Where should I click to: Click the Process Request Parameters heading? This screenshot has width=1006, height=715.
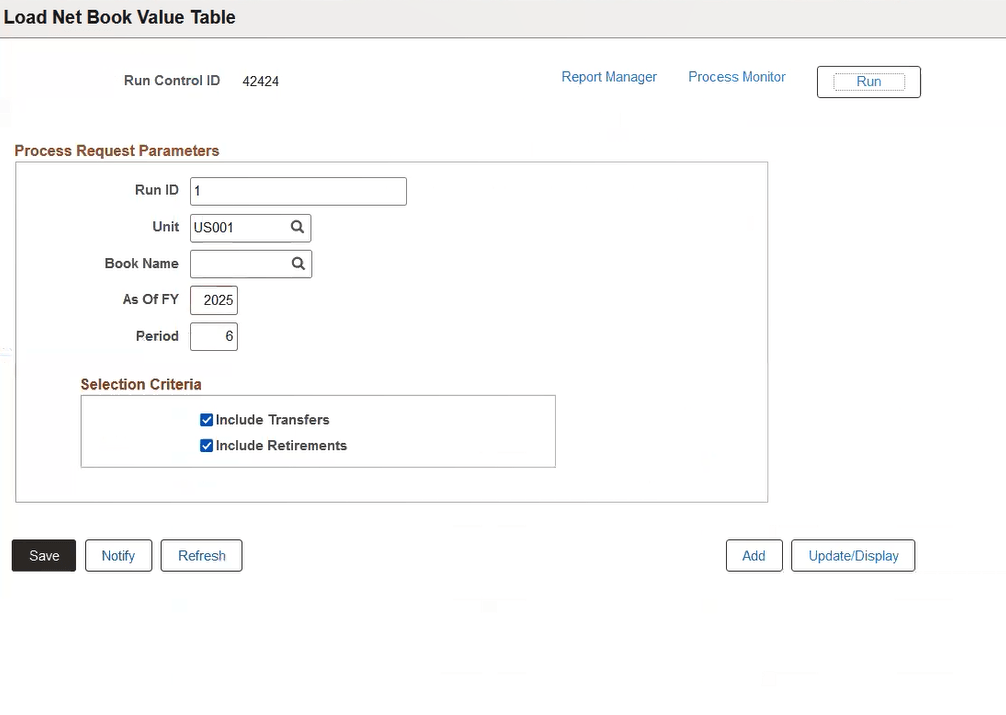(117, 150)
